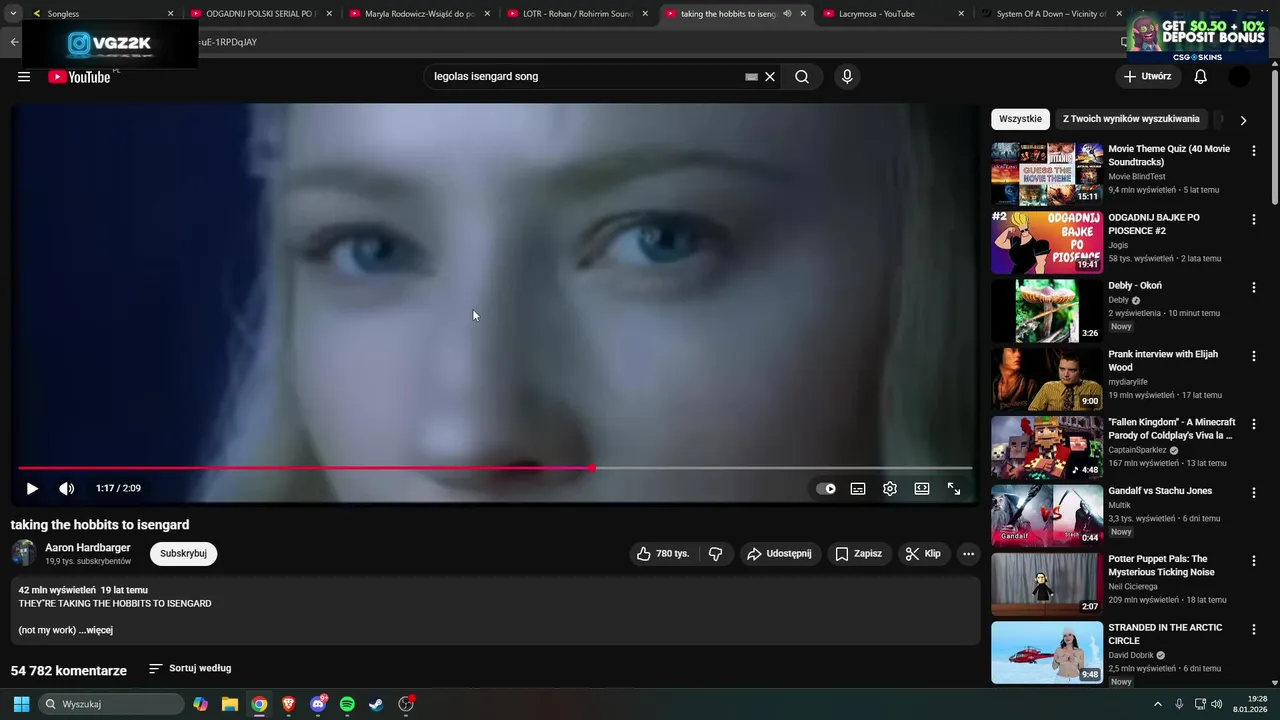Screen dimensions: 1280x720
Task: Open options for Fallen Kingdom video
Action: (x=1254, y=424)
